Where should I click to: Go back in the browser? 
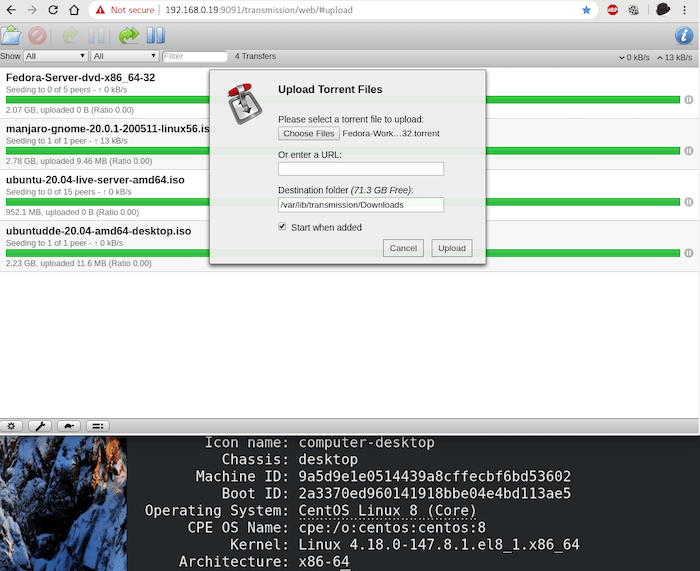(11, 10)
